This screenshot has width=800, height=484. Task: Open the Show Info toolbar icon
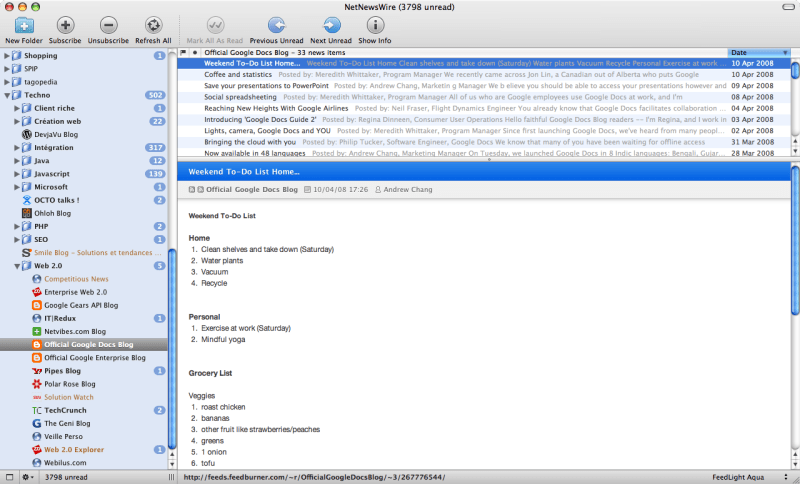click(375, 24)
